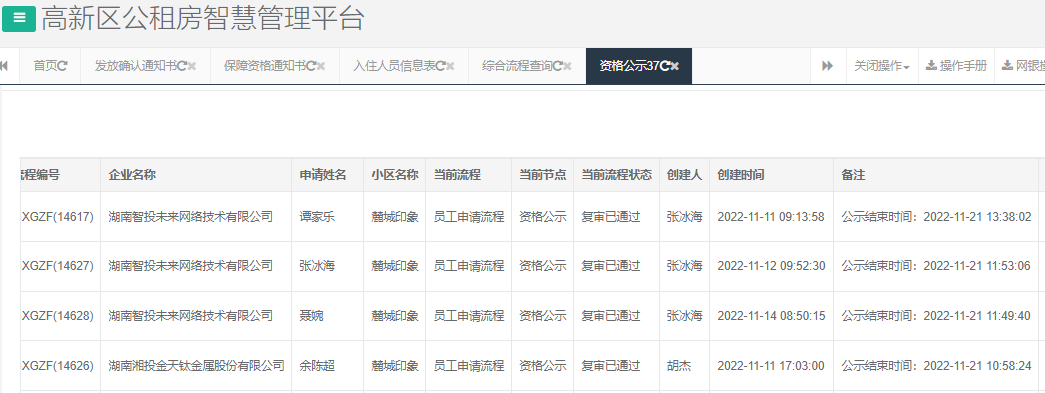Click the 申请姓名 column header
This screenshot has height=393, width=1045.
(x=323, y=175)
